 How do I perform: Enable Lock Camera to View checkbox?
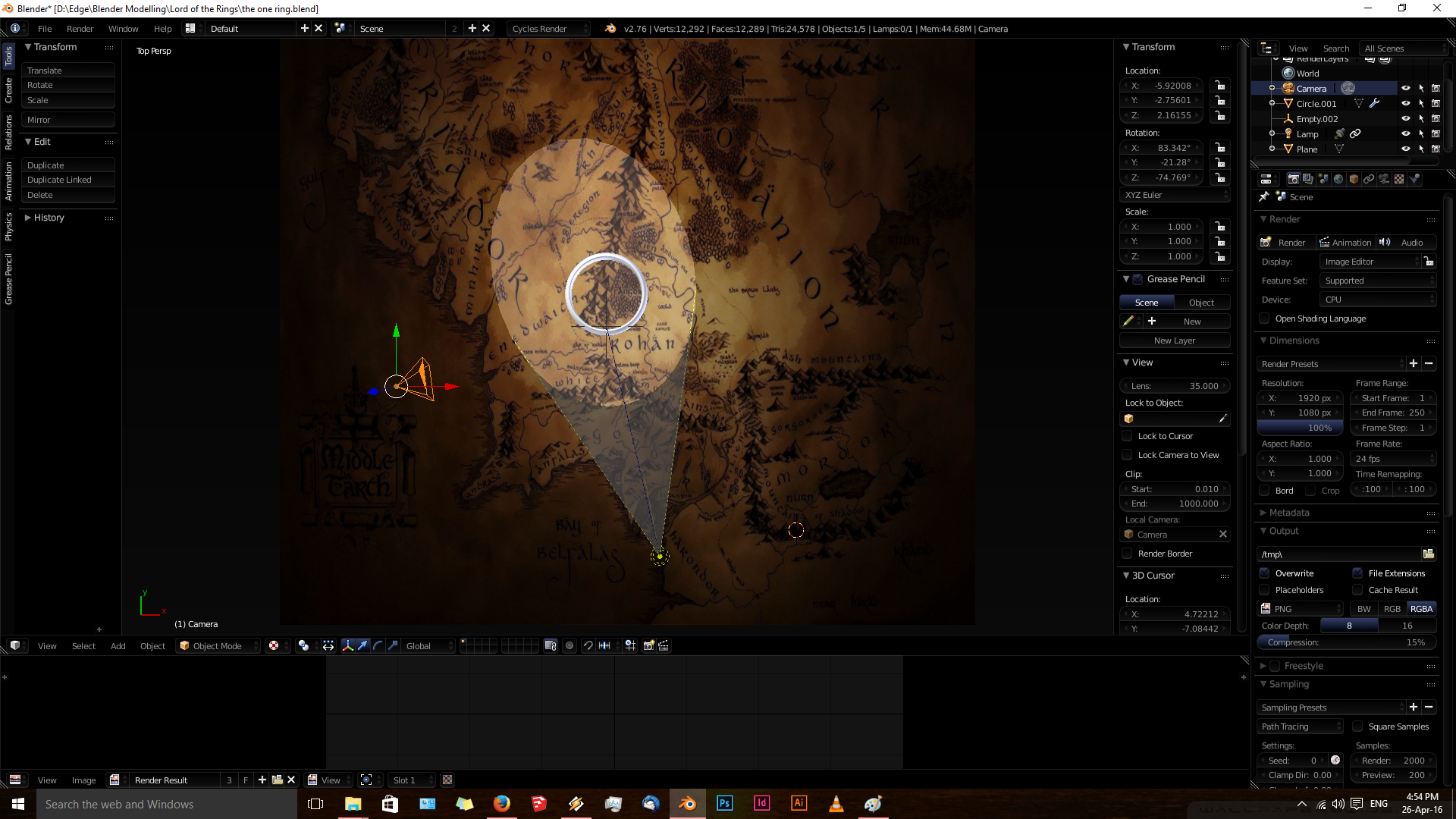[1127, 455]
